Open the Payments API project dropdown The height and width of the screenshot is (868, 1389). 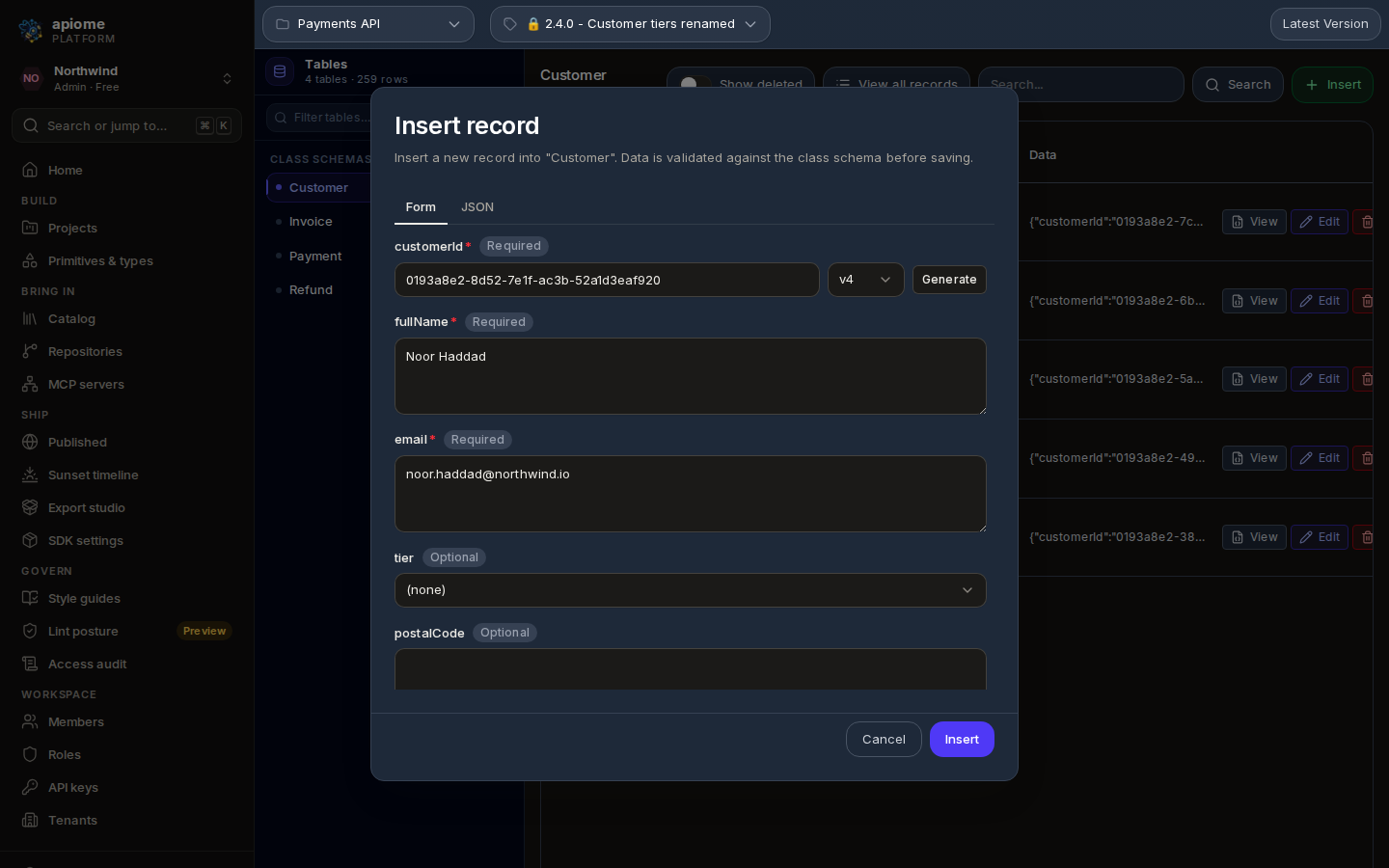pos(368,24)
